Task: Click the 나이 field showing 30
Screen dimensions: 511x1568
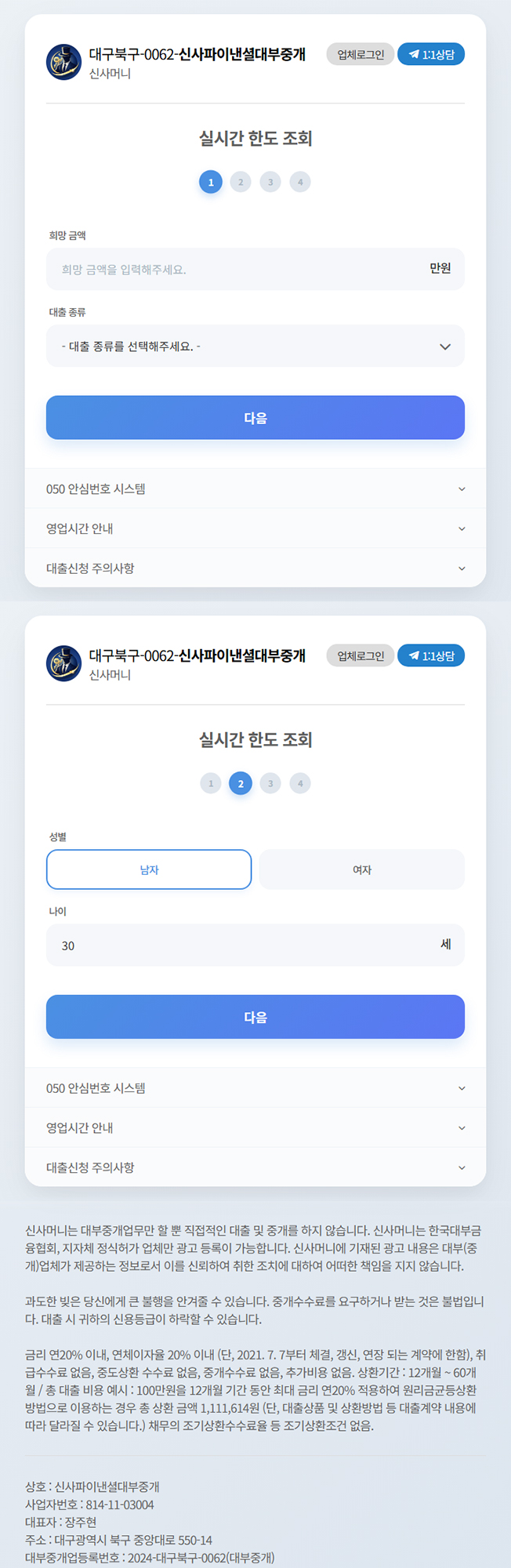Action: 235,946
